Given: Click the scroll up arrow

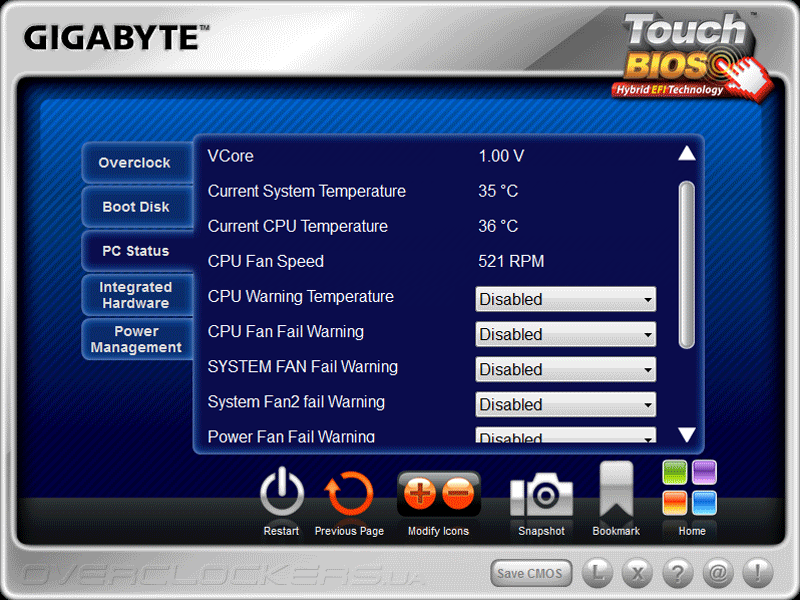Looking at the screenshot, I should [x=687, y=153].
